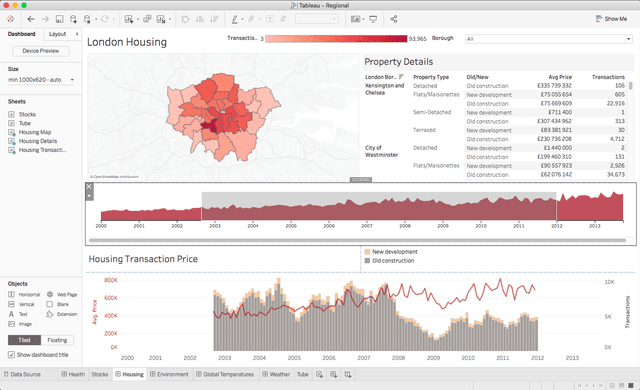Click the Save icon in the toolbar
This screenshot has height=390, width=640.
tap(60, 19)
